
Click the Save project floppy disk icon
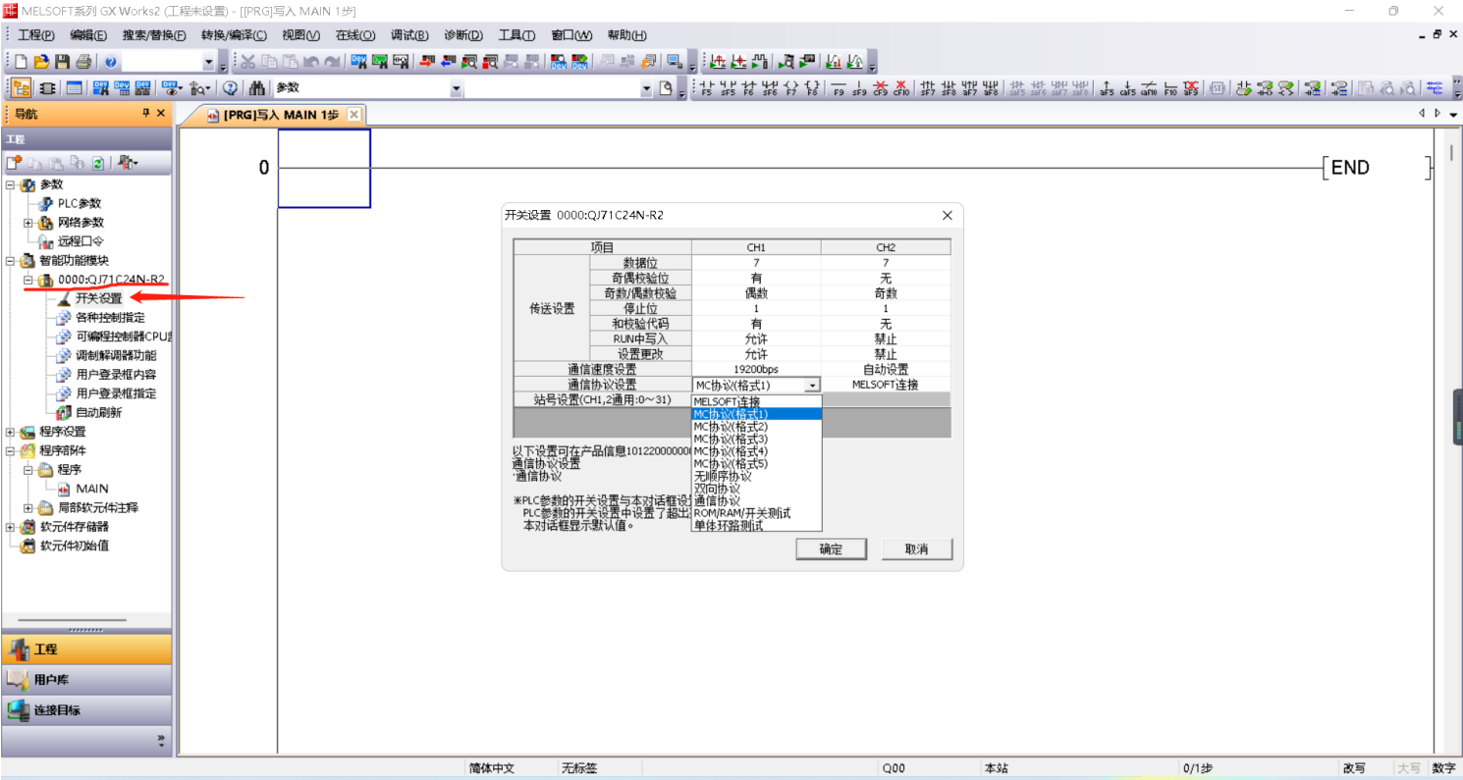coord(62,62)
